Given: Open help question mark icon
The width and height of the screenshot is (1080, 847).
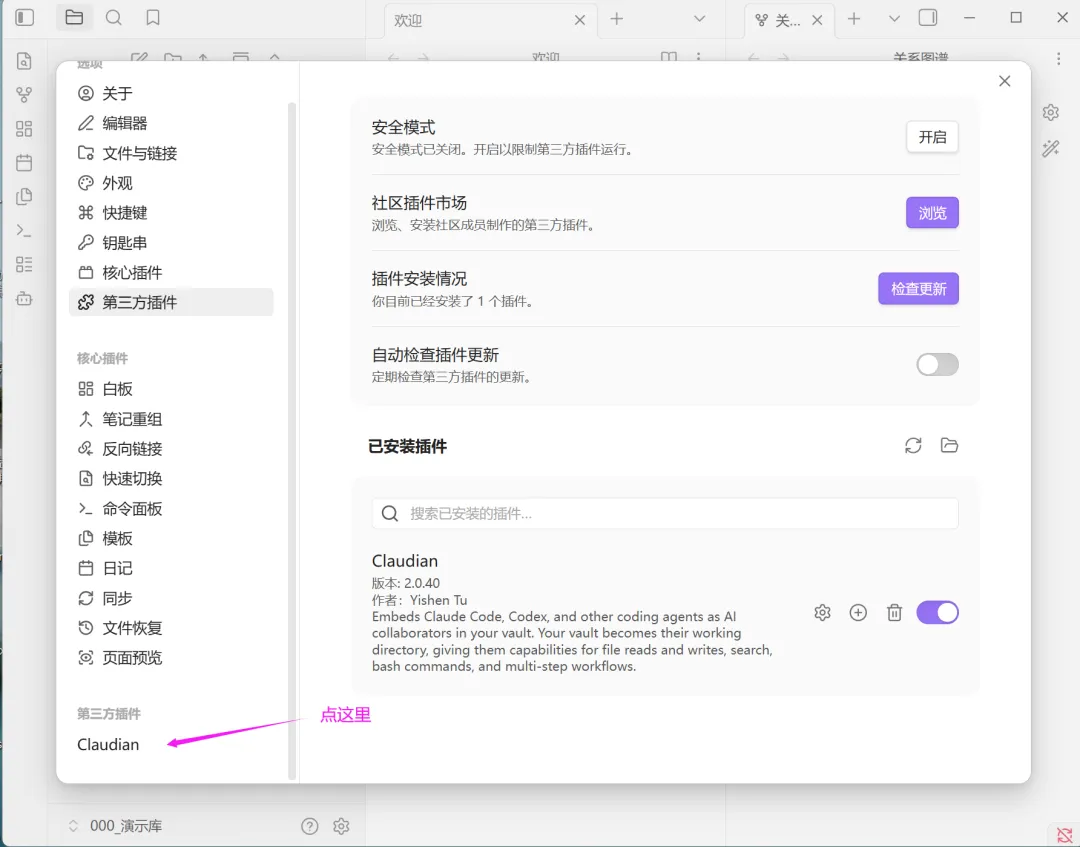Looking at the screenshot, I should point(310,826).
